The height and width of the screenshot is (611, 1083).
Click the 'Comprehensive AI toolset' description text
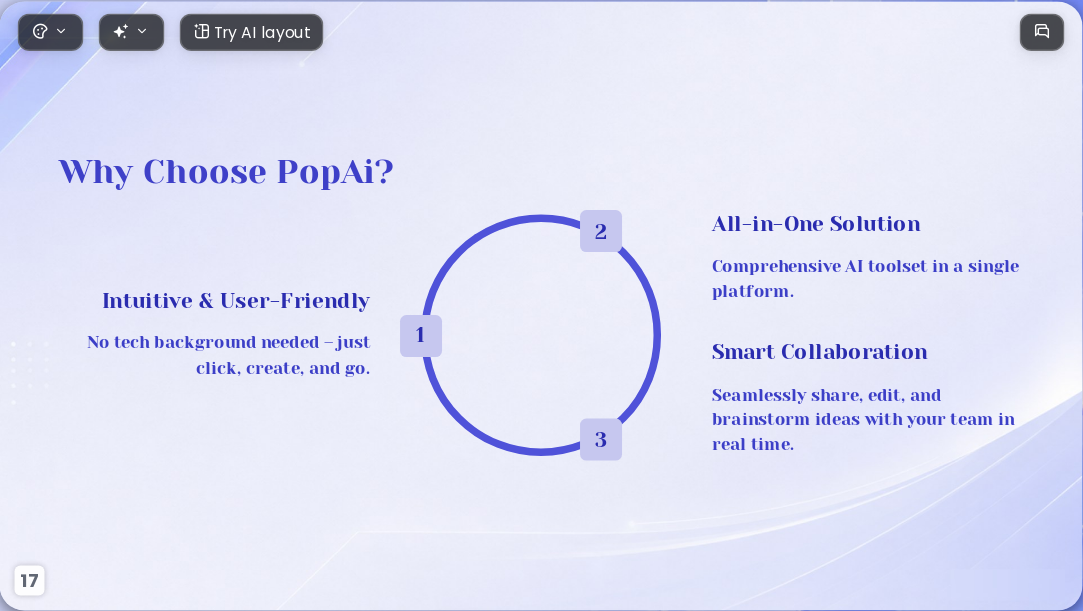click(865, 278)
